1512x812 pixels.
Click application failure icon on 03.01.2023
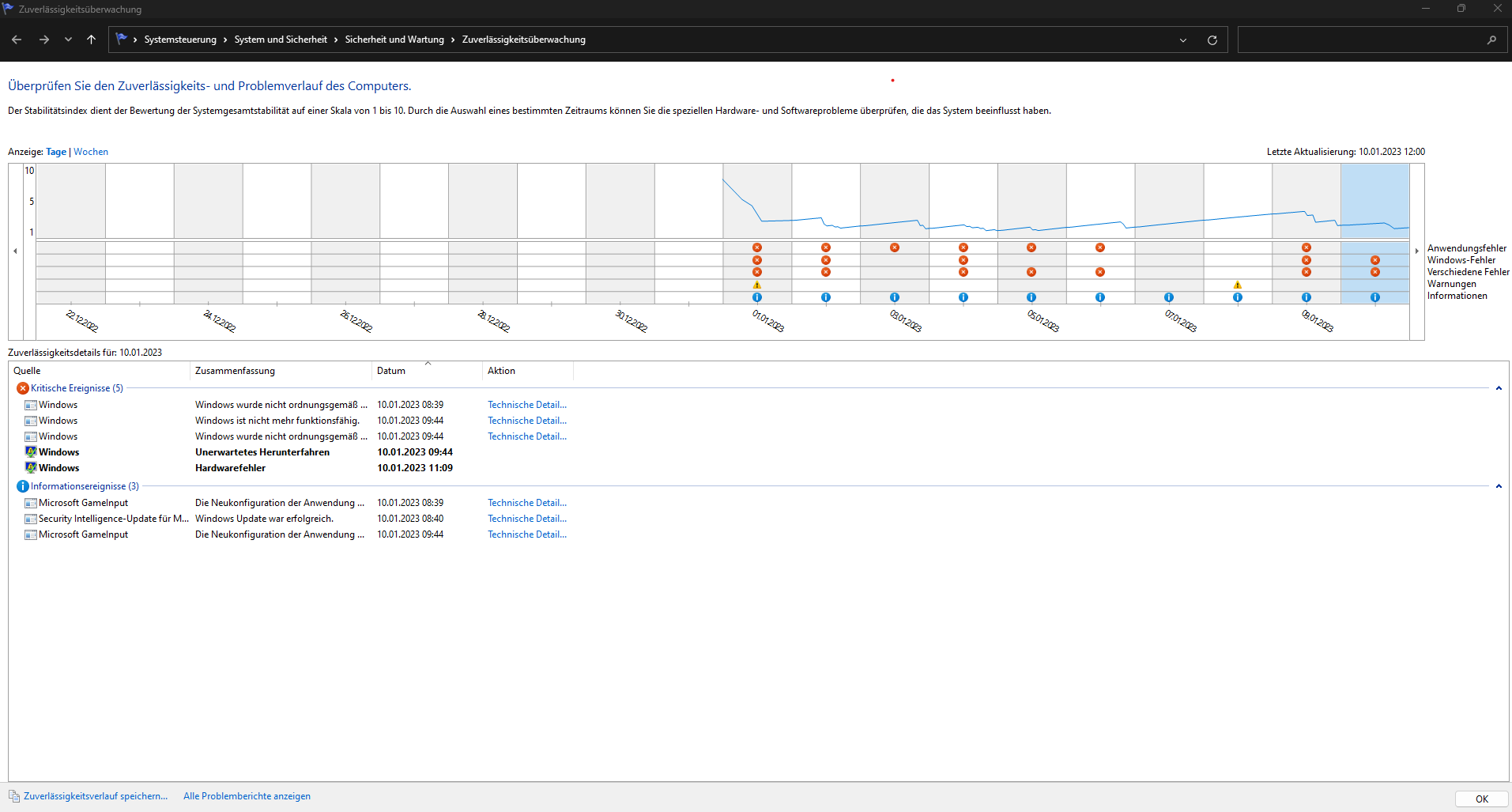coord(895,247)
